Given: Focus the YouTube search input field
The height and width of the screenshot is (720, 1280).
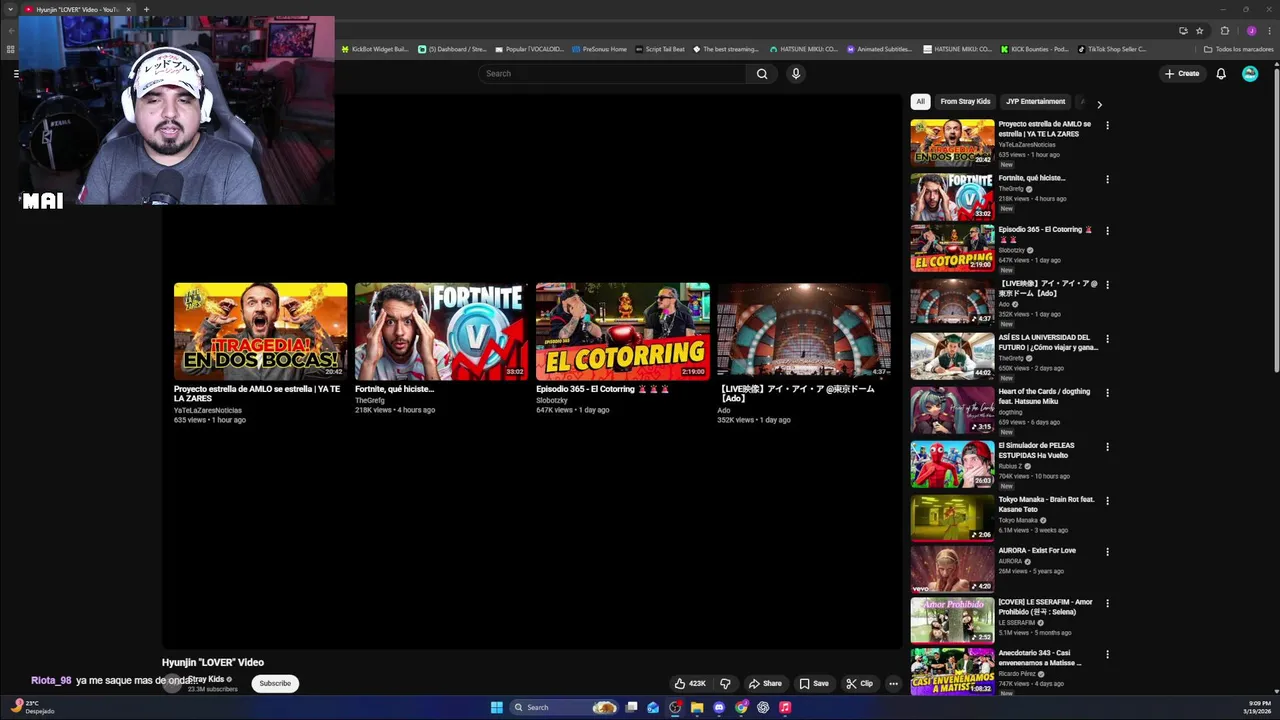Looking at the screenshot, I should [612, 73].
